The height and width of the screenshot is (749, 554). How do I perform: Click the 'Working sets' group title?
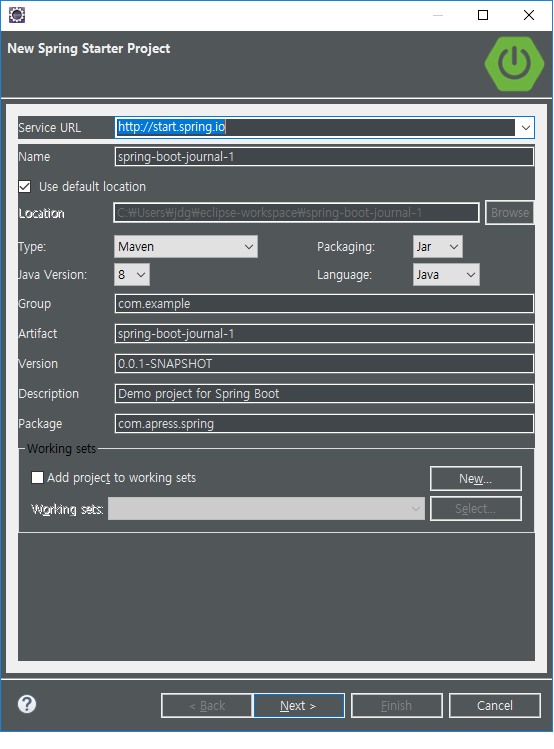(62, 449)
